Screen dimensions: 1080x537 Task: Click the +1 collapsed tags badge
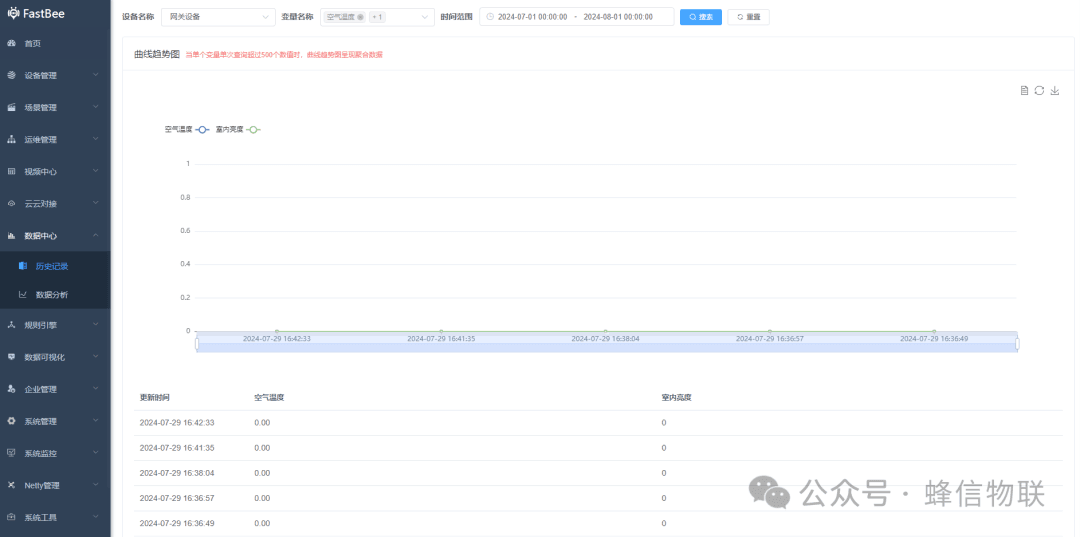tap(377, 17)
